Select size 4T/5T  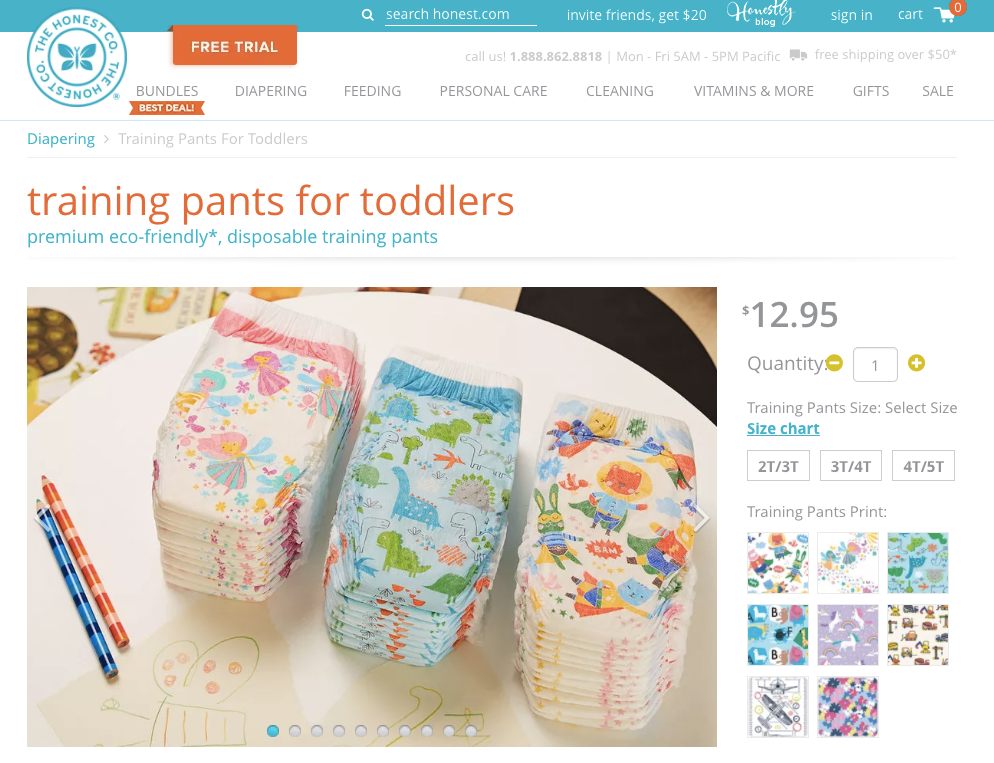[x=923, y=466]
